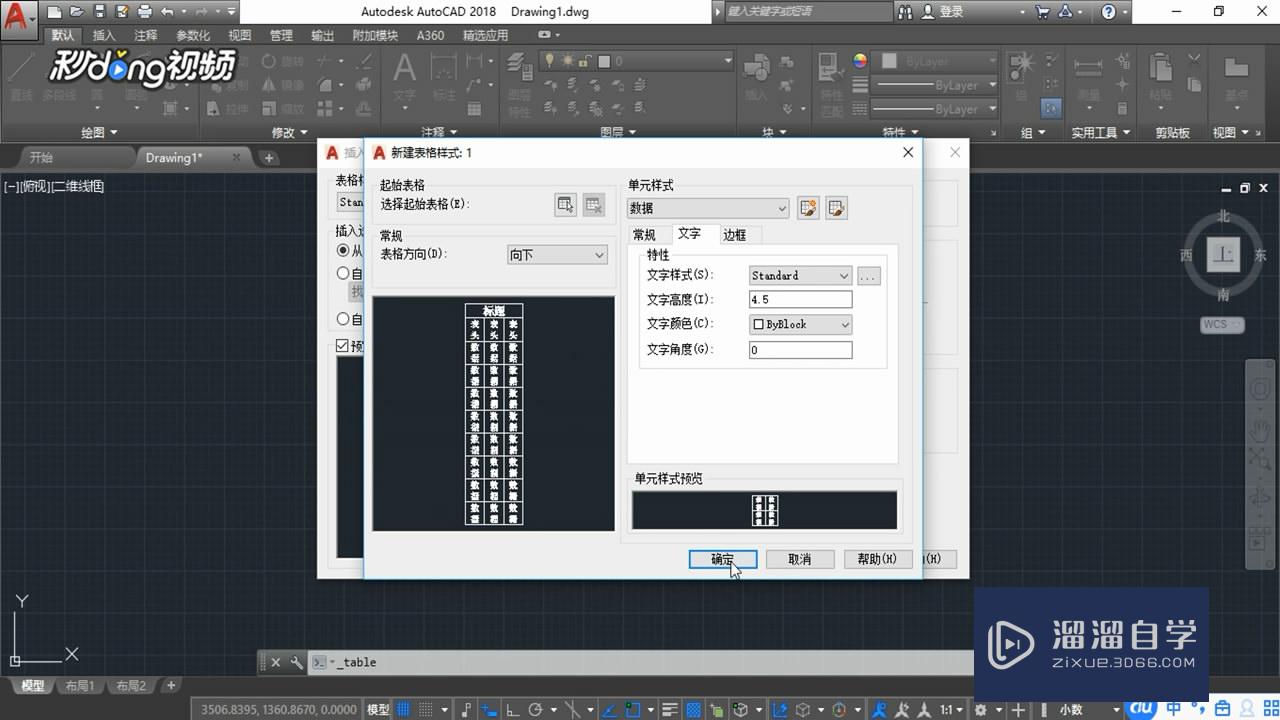The image size is (1280, 720).
Task: Close the command line with its X icon
Action: click(276, 662)
